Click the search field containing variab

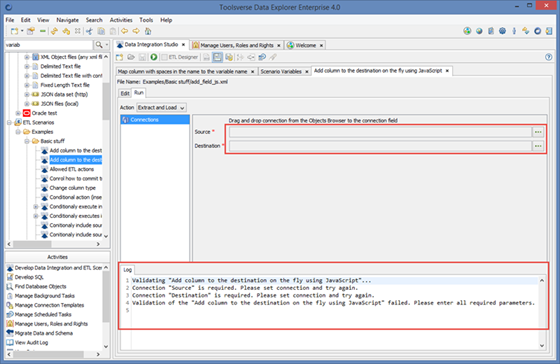(x=49, y=45)
